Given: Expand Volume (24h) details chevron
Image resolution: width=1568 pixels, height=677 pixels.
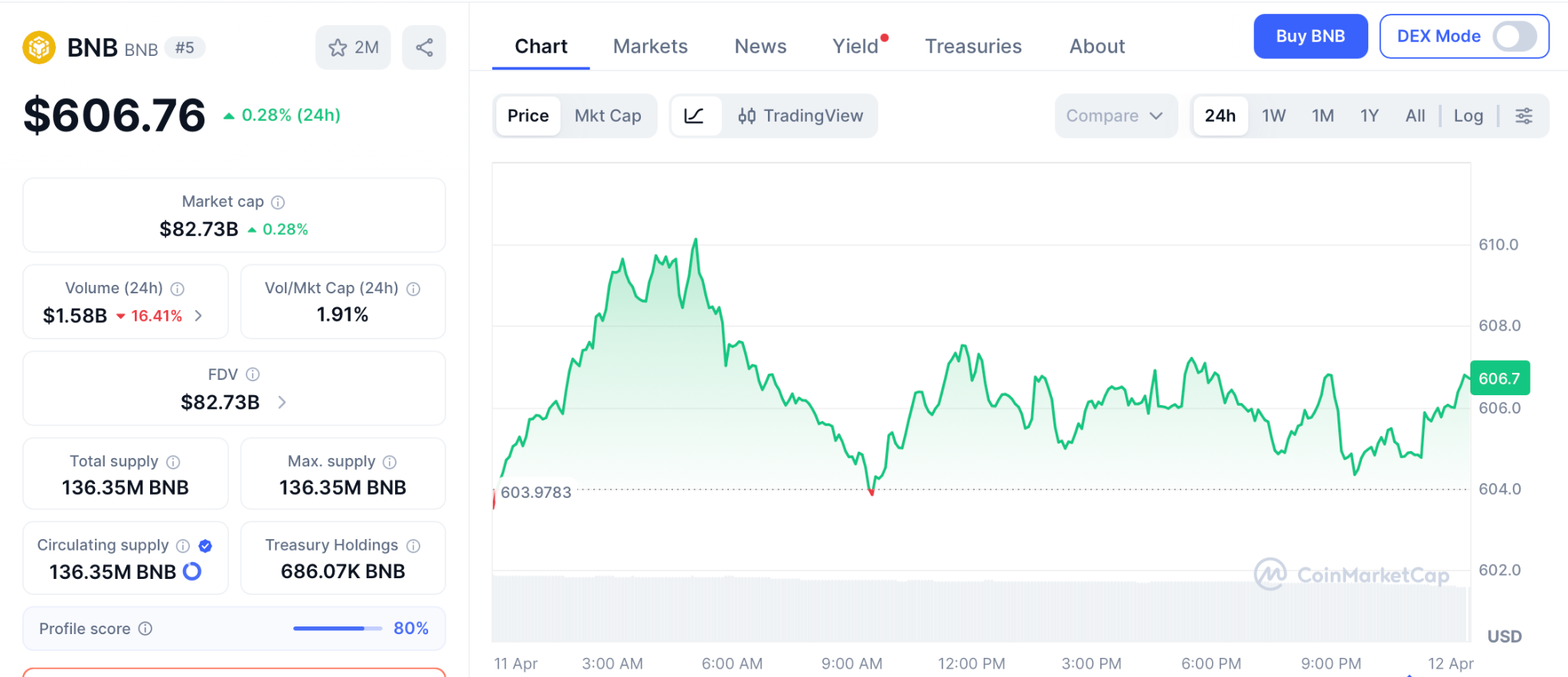Looking at the screenshot, I should point(199,316).
